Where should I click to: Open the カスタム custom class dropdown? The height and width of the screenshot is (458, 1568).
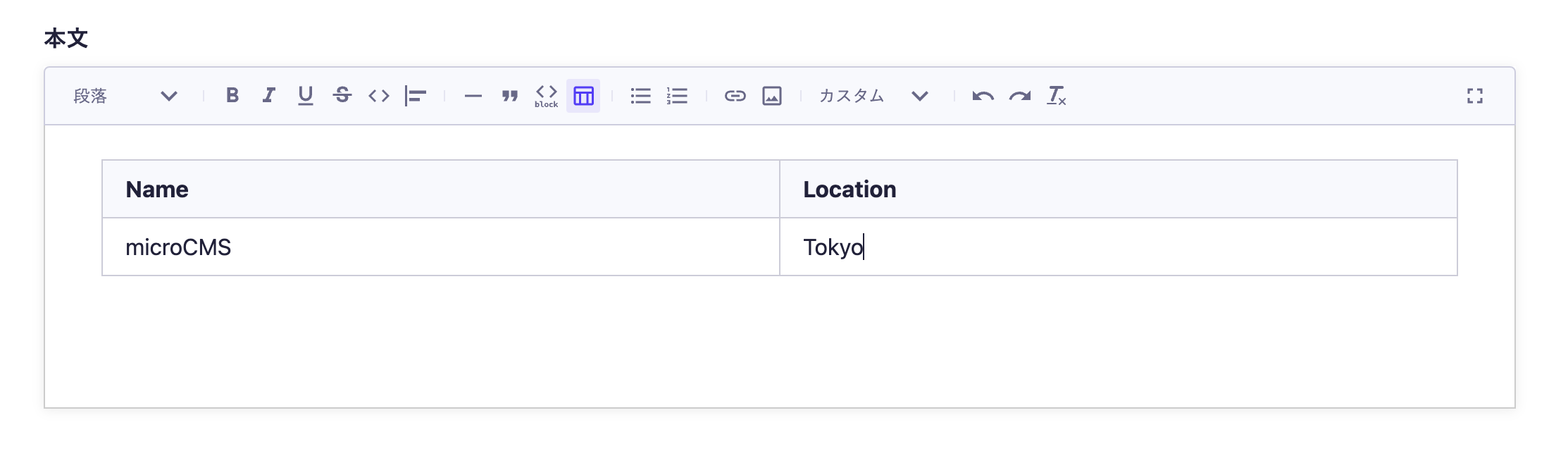tap(873, 96)
